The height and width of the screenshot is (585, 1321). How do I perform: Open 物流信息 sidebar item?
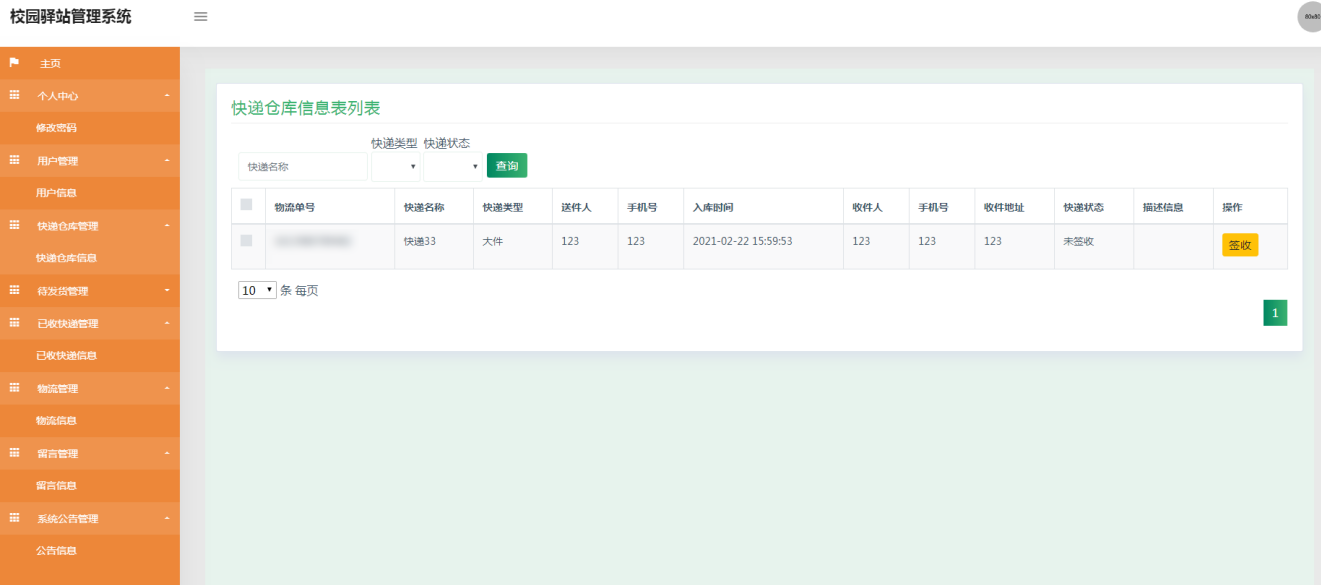click(90, 420)
